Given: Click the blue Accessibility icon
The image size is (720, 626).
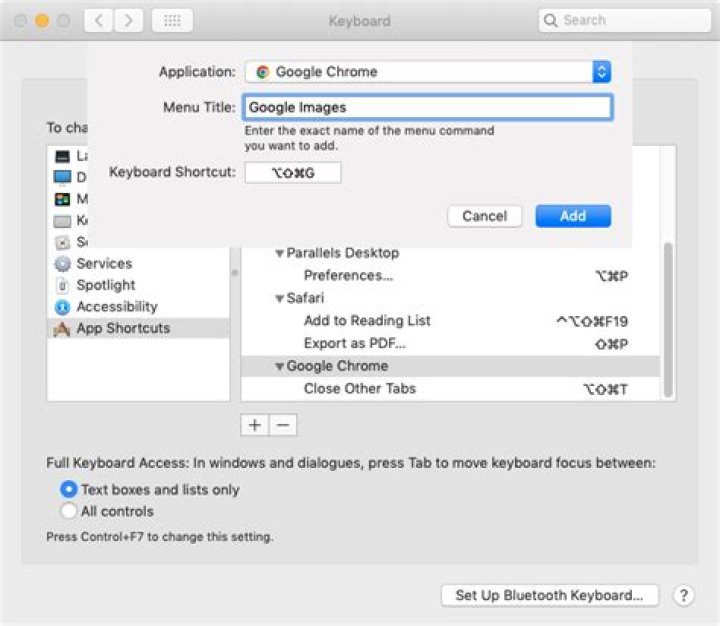Looking at the screenshot, I should [62, 307].
